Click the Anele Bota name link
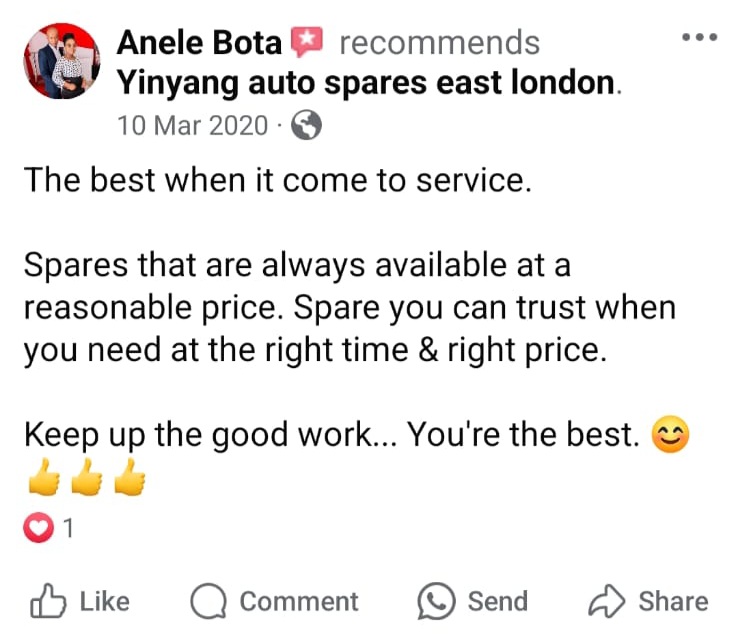Screen dimensions: 738x641 click(x=199, y=43)
